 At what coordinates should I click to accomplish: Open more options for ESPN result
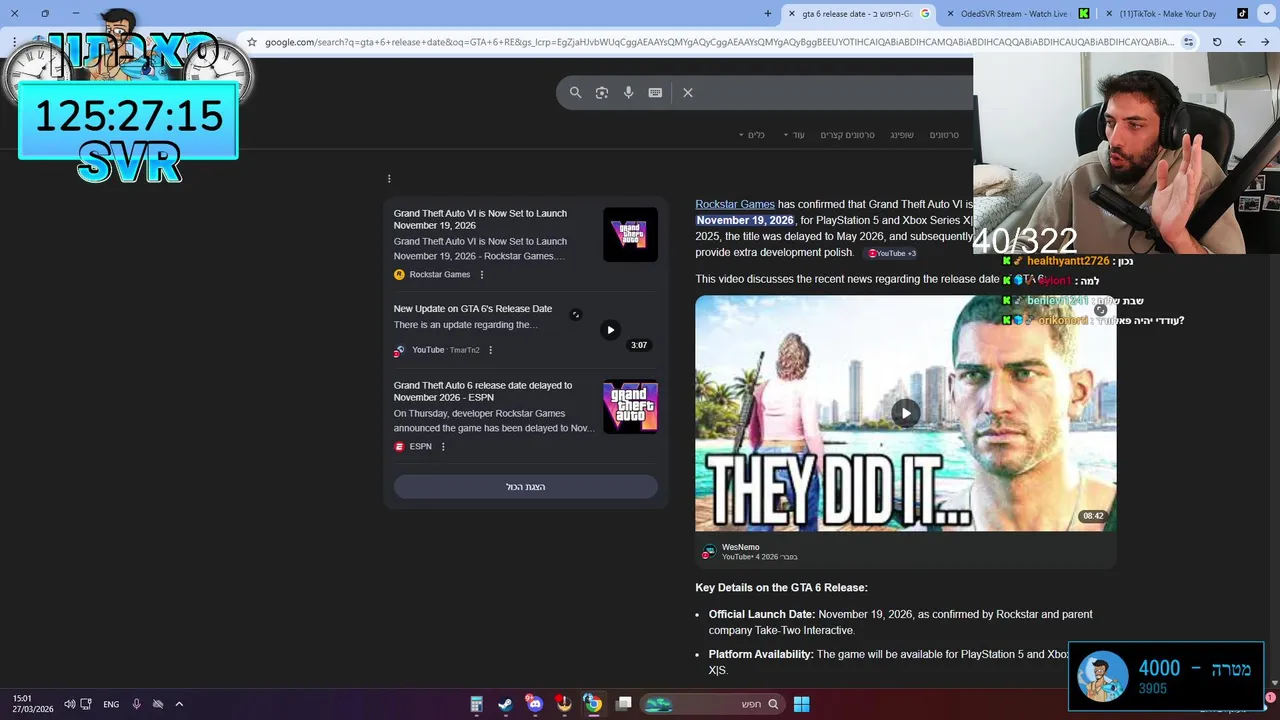pyautogui.click(x=443, y=446)
